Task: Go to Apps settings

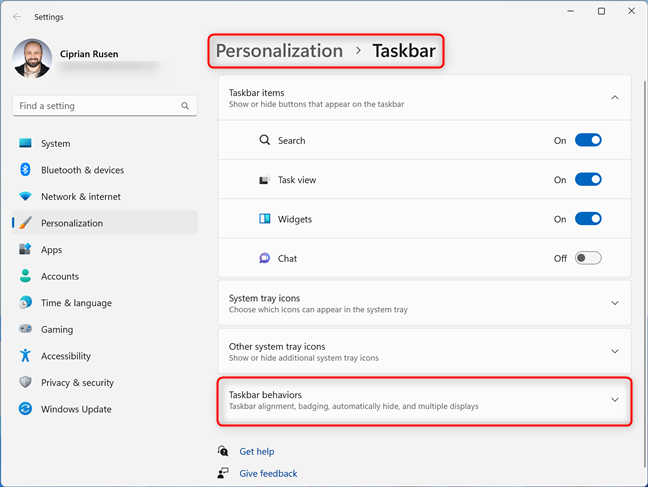Action: click(x=105, y=249)
